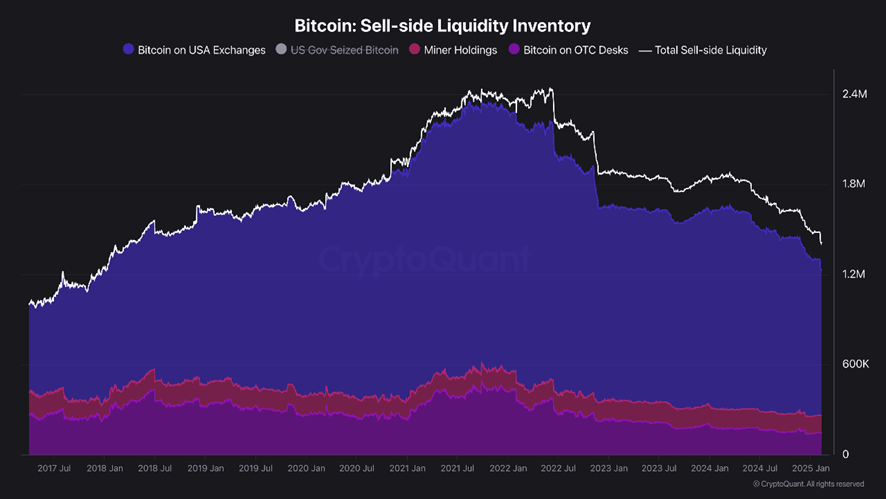The image size is (886, 499).
Task: Click the CryptoQuant All rights reserved text
Action: (809, 484)
